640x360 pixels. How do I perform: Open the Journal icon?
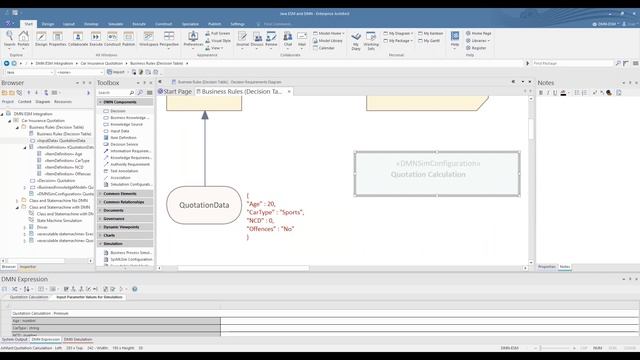242,39
